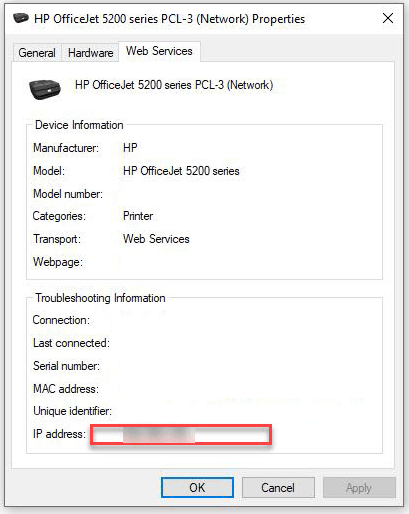Click the 'Transport:' label

tap(57, 239)
